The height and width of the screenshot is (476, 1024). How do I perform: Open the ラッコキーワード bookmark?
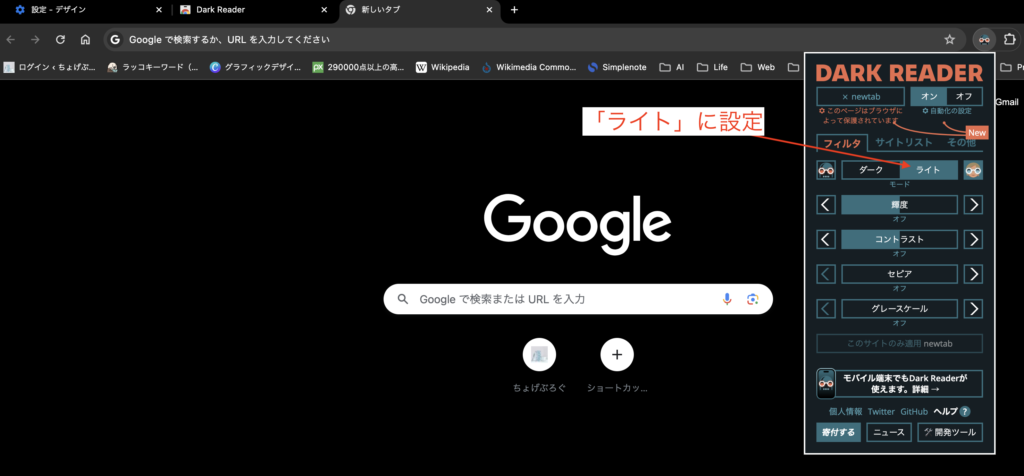(x=153, y=67)
